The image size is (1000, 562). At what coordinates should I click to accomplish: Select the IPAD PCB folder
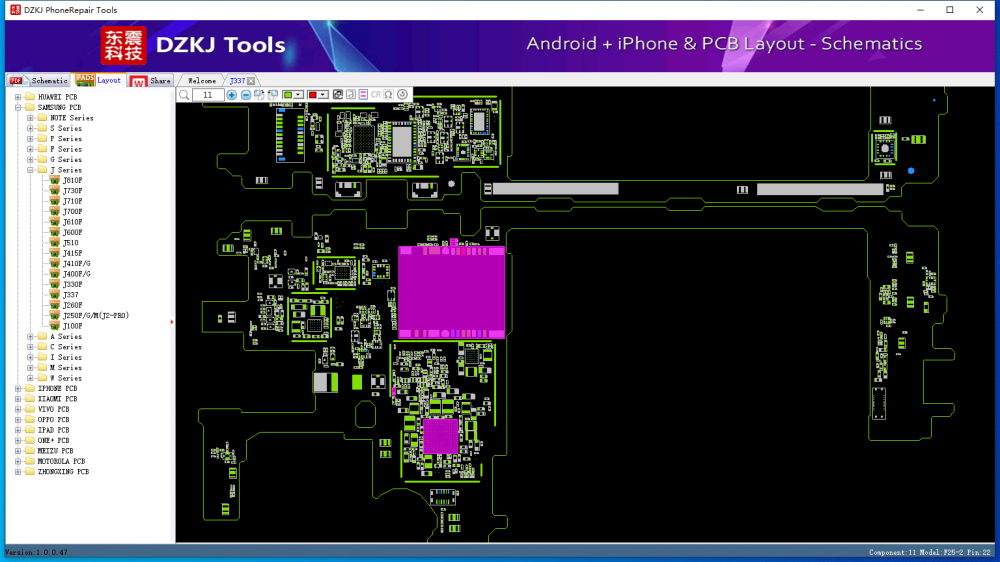click(x=53, y=430)
